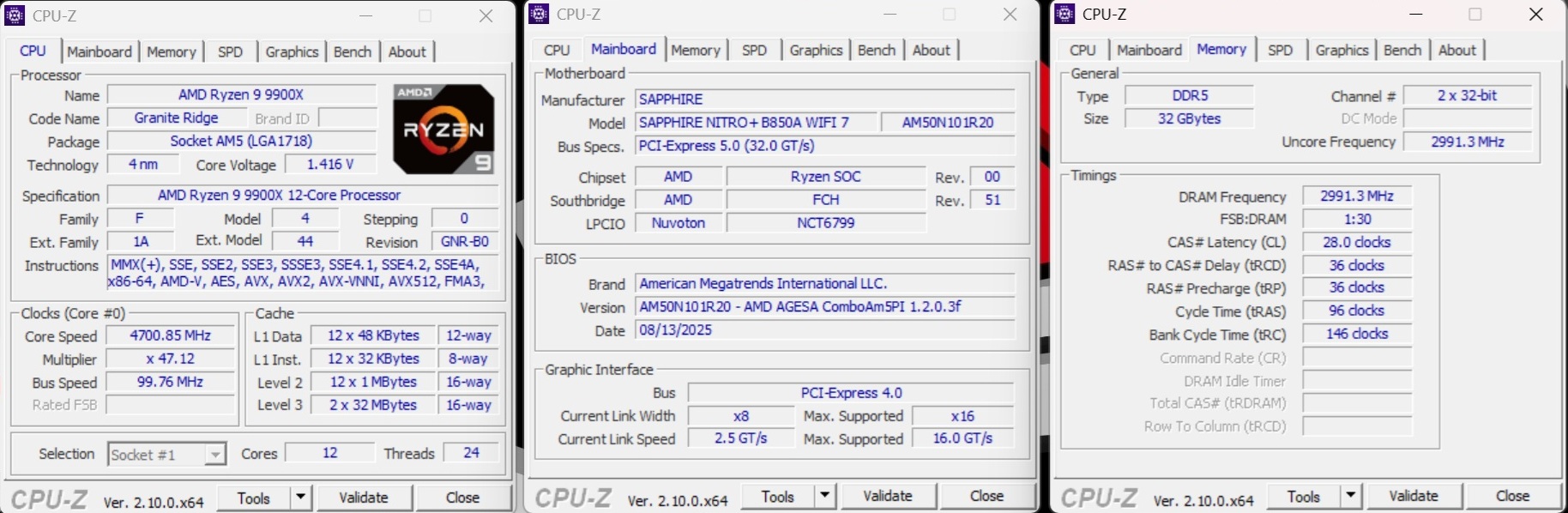Click Core Speed value 4700.85 MHz
1568x513 pixels.
(x=170, y=335)
